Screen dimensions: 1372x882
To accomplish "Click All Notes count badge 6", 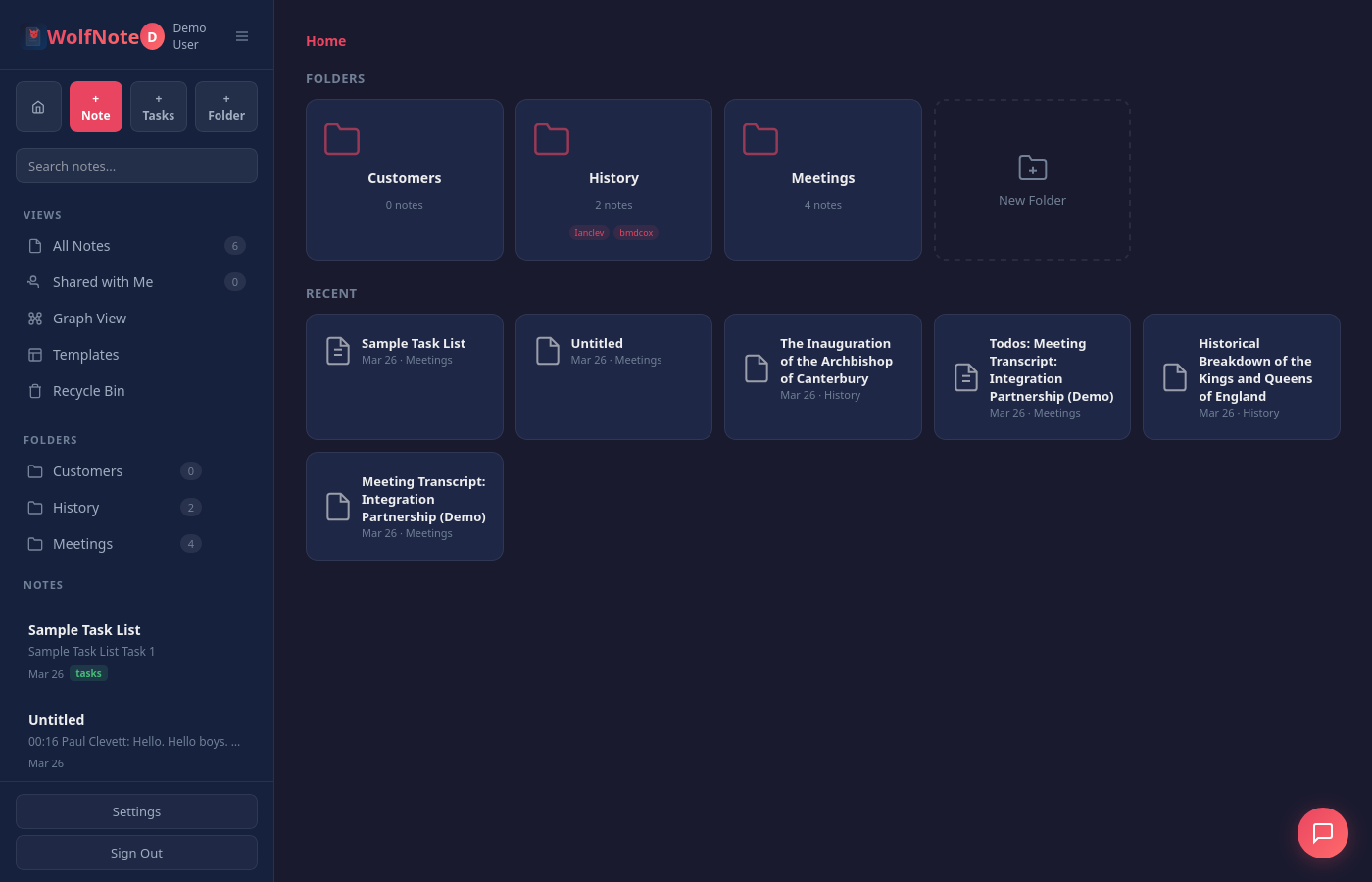I will (235, 246).
